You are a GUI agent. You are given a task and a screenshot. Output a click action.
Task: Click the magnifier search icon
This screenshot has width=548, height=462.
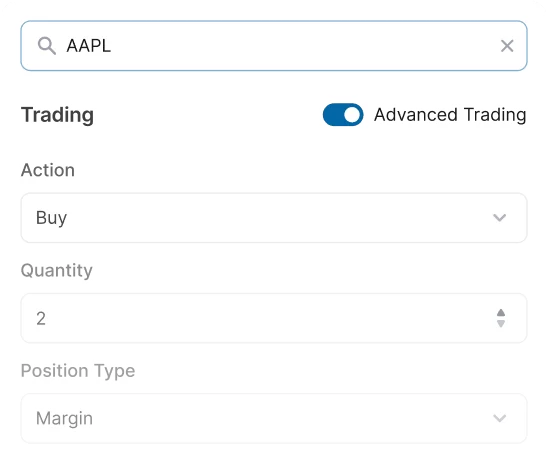click(47, 46)
